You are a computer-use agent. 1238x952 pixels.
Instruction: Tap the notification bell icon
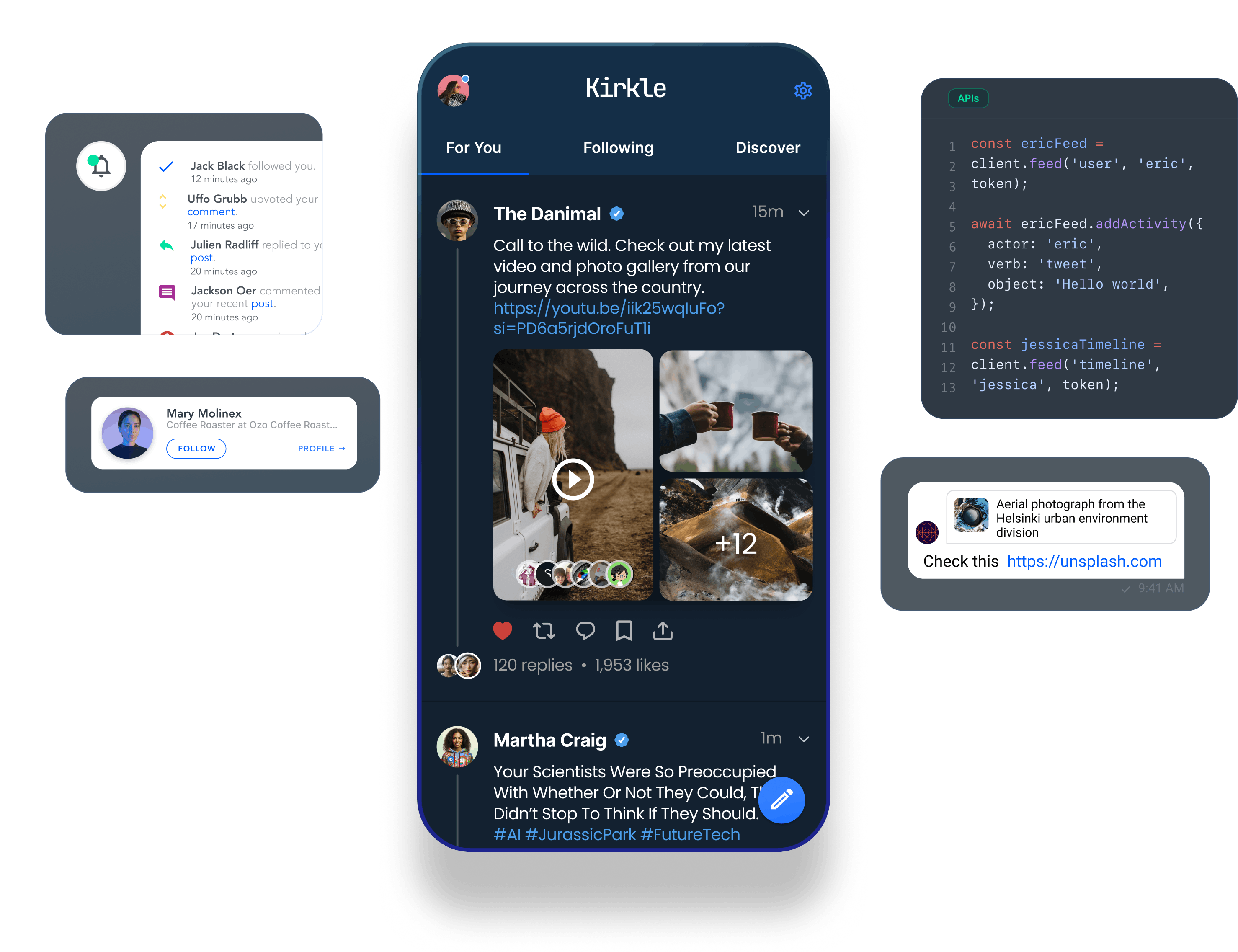tap(101, 166)
